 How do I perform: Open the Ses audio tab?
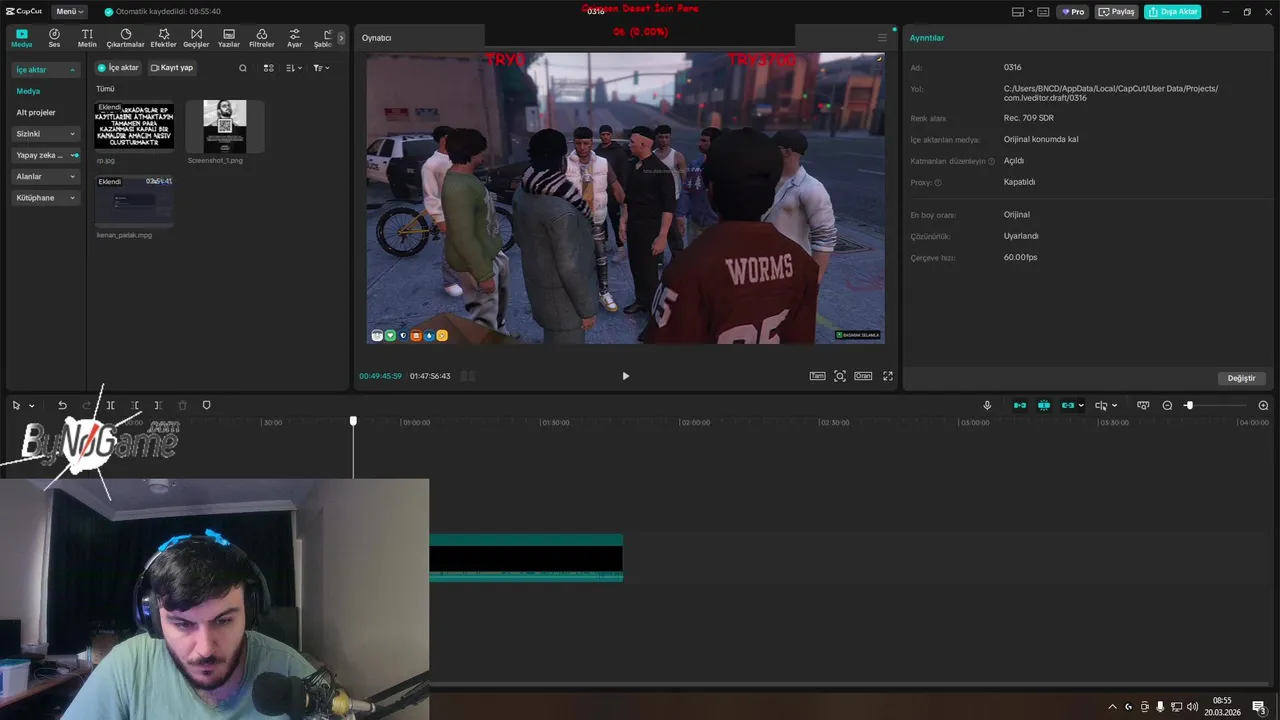(54, 38)
